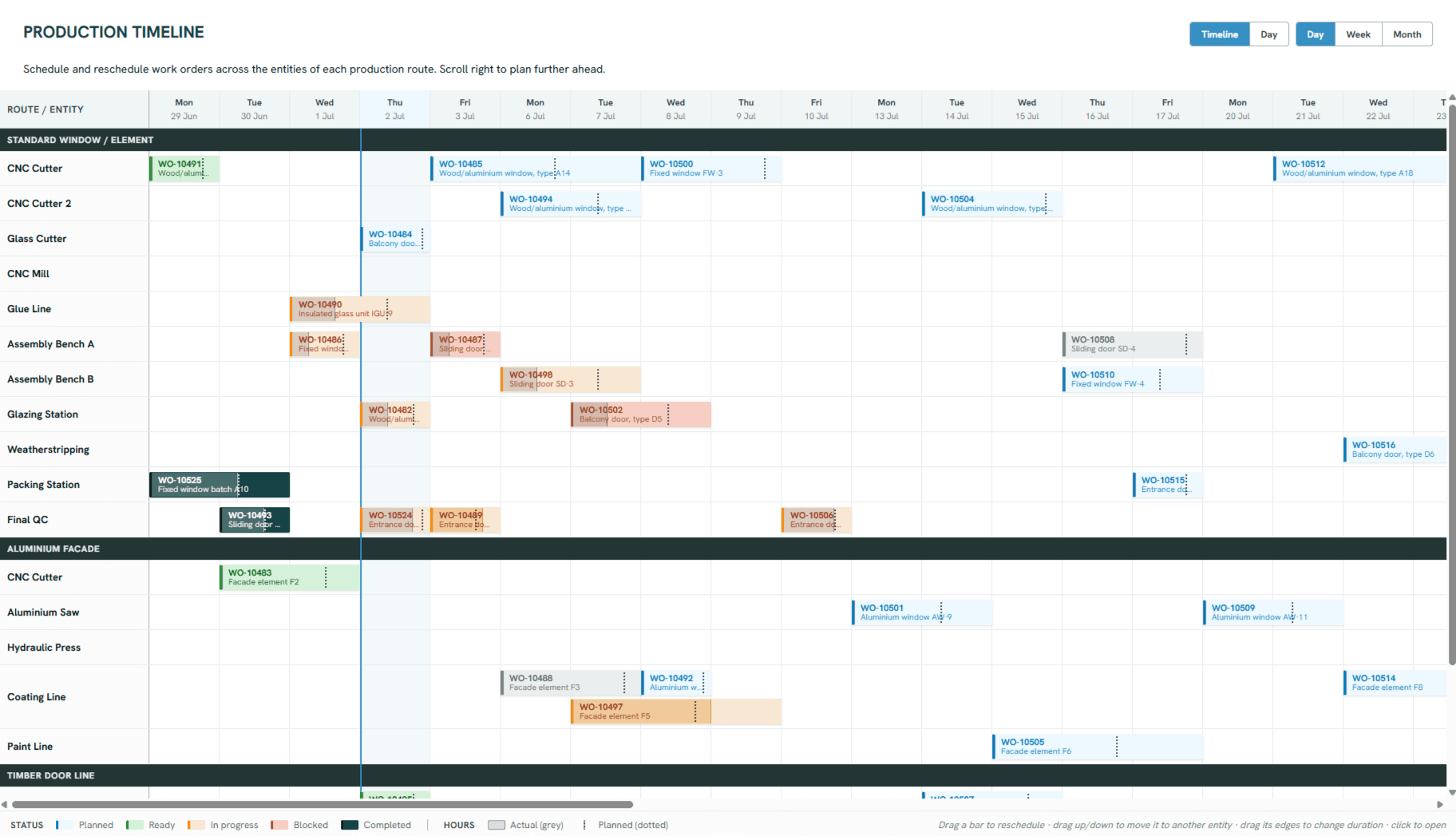Switch the scale to Month
Image resolution: width=1456 pixels, height=836 pixels.
(x=1407, y=34)
